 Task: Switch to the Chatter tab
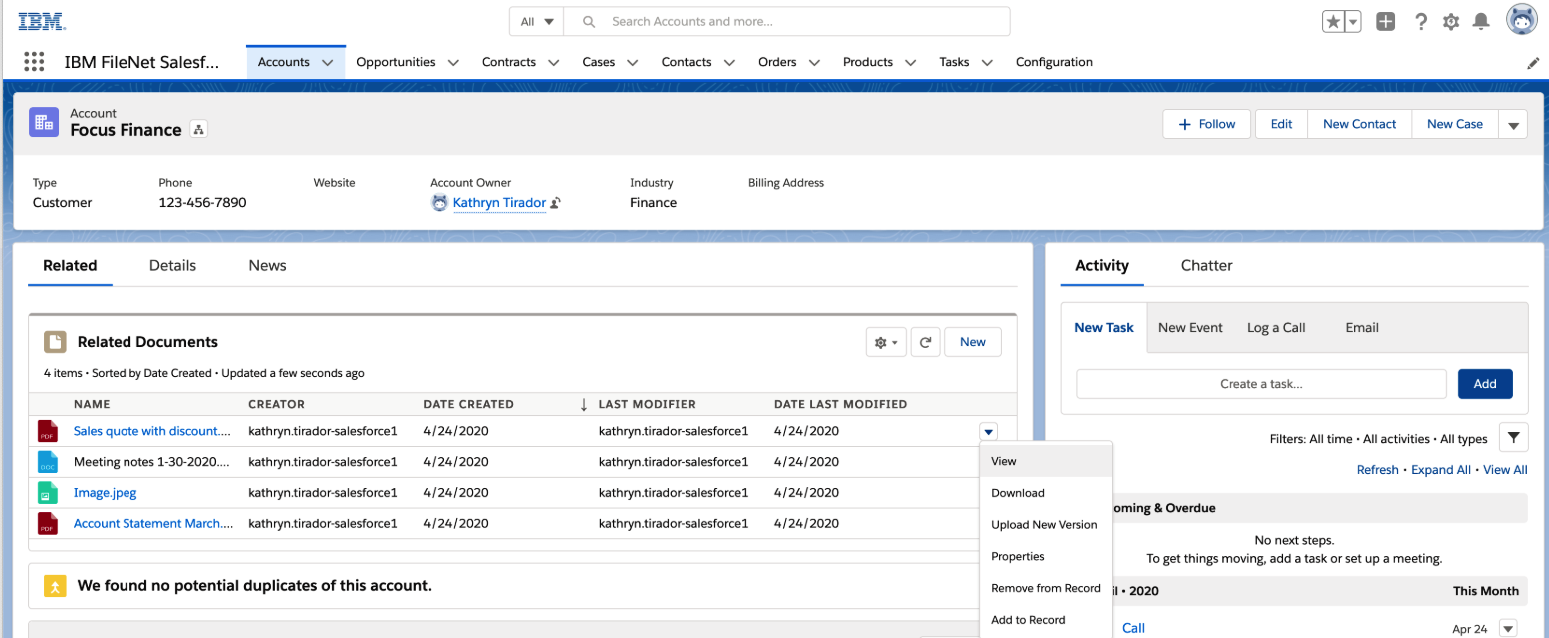1206,266
